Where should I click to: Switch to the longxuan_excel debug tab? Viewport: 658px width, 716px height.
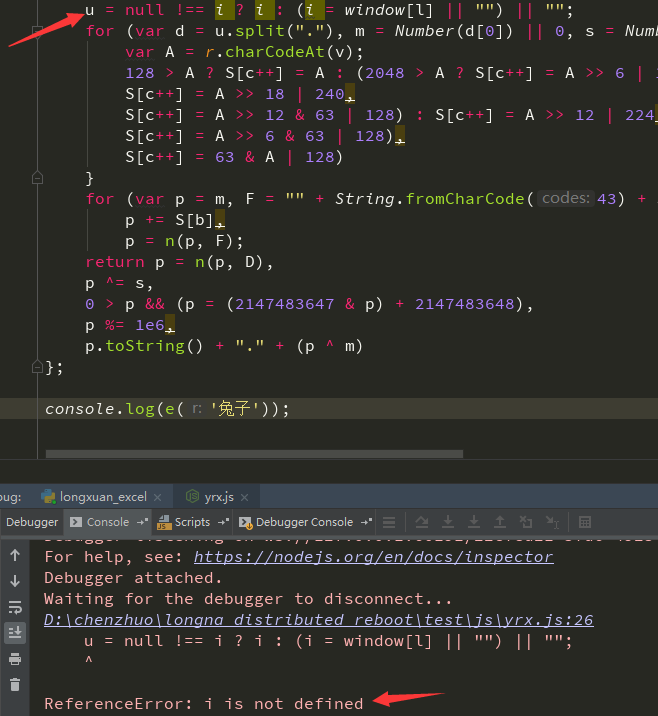point(102,496)
